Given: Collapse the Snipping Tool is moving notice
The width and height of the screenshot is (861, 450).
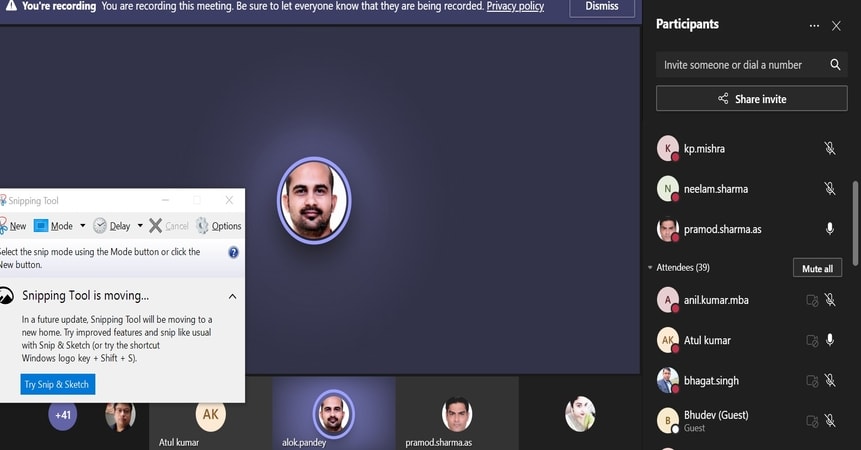Looking at the screenshot, I should (232, 296).
